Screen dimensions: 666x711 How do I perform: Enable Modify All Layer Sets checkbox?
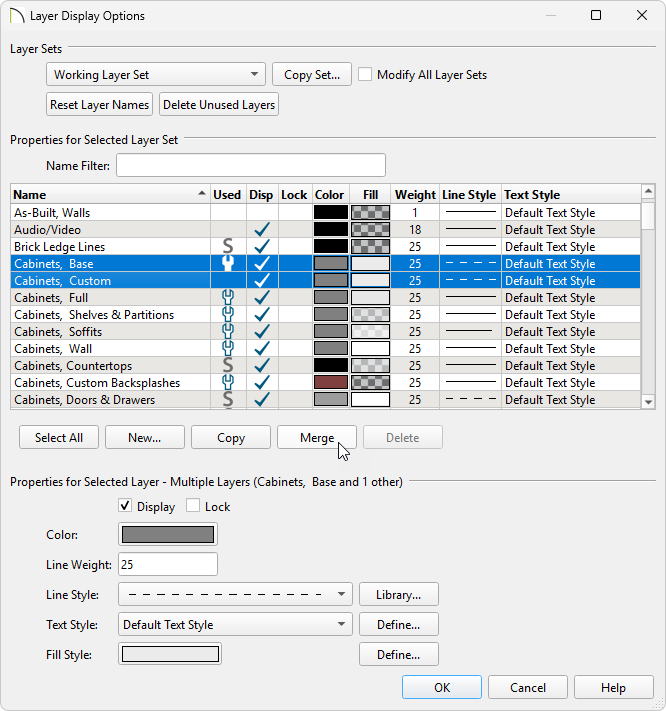click(365, 74)
